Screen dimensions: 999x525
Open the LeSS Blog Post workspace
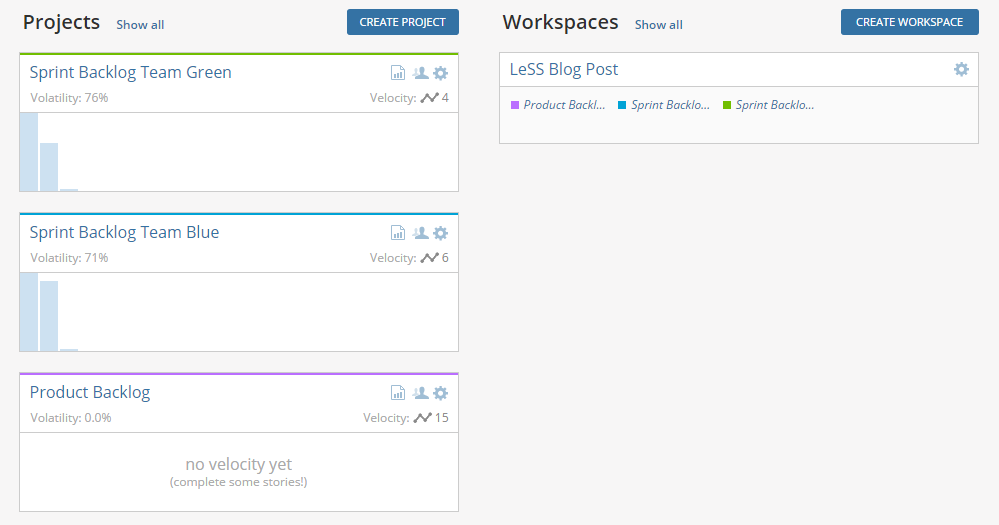coord(564,69)
